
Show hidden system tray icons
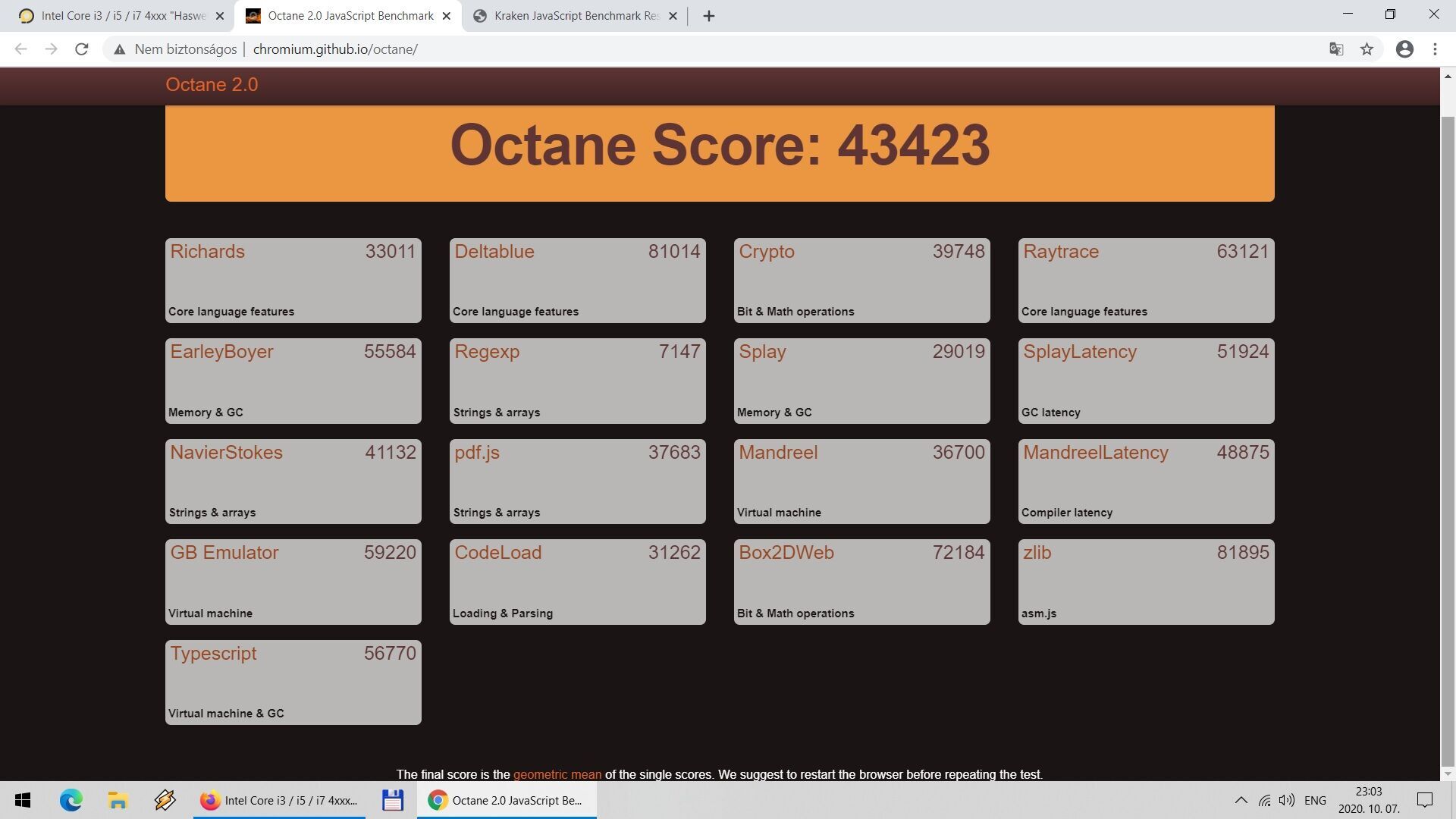pyautogui.click(x=1241, y=800)
